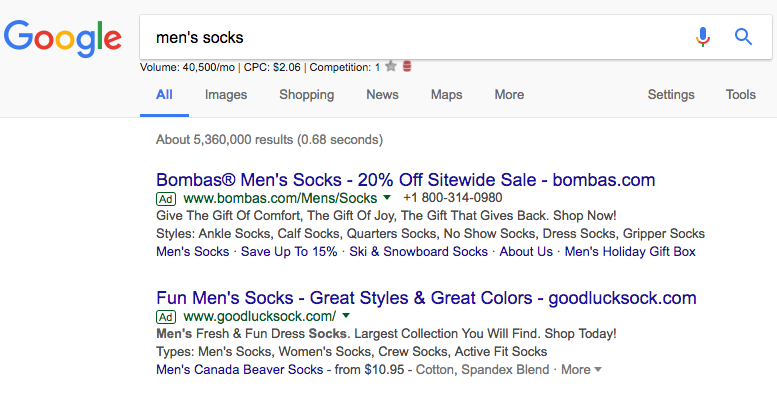Screen dimensions: 777x393
Task: Switch to the Images tab
Action: 226,95
